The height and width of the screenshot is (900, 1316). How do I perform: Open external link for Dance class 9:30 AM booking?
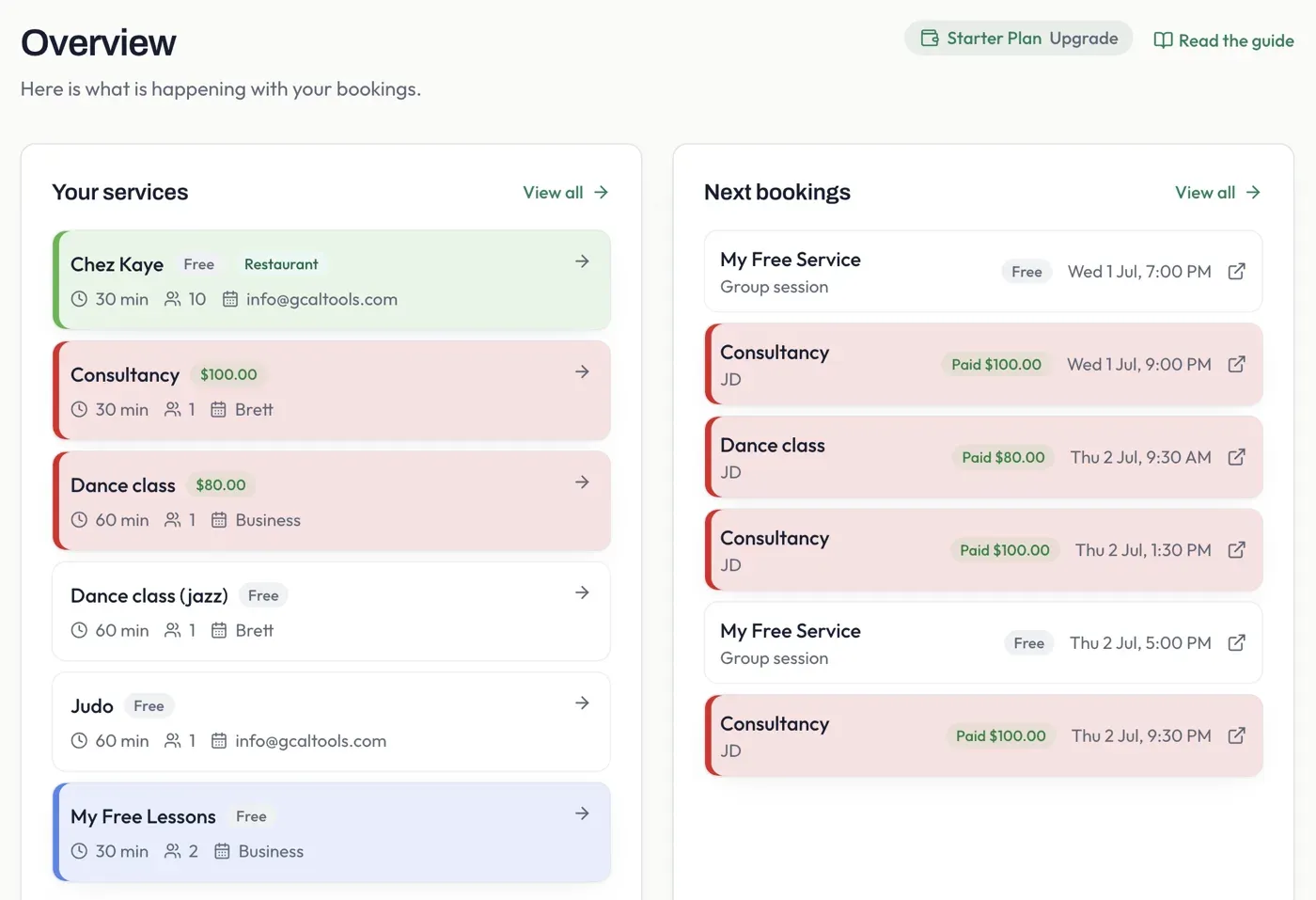click(x=1236, y=457)
